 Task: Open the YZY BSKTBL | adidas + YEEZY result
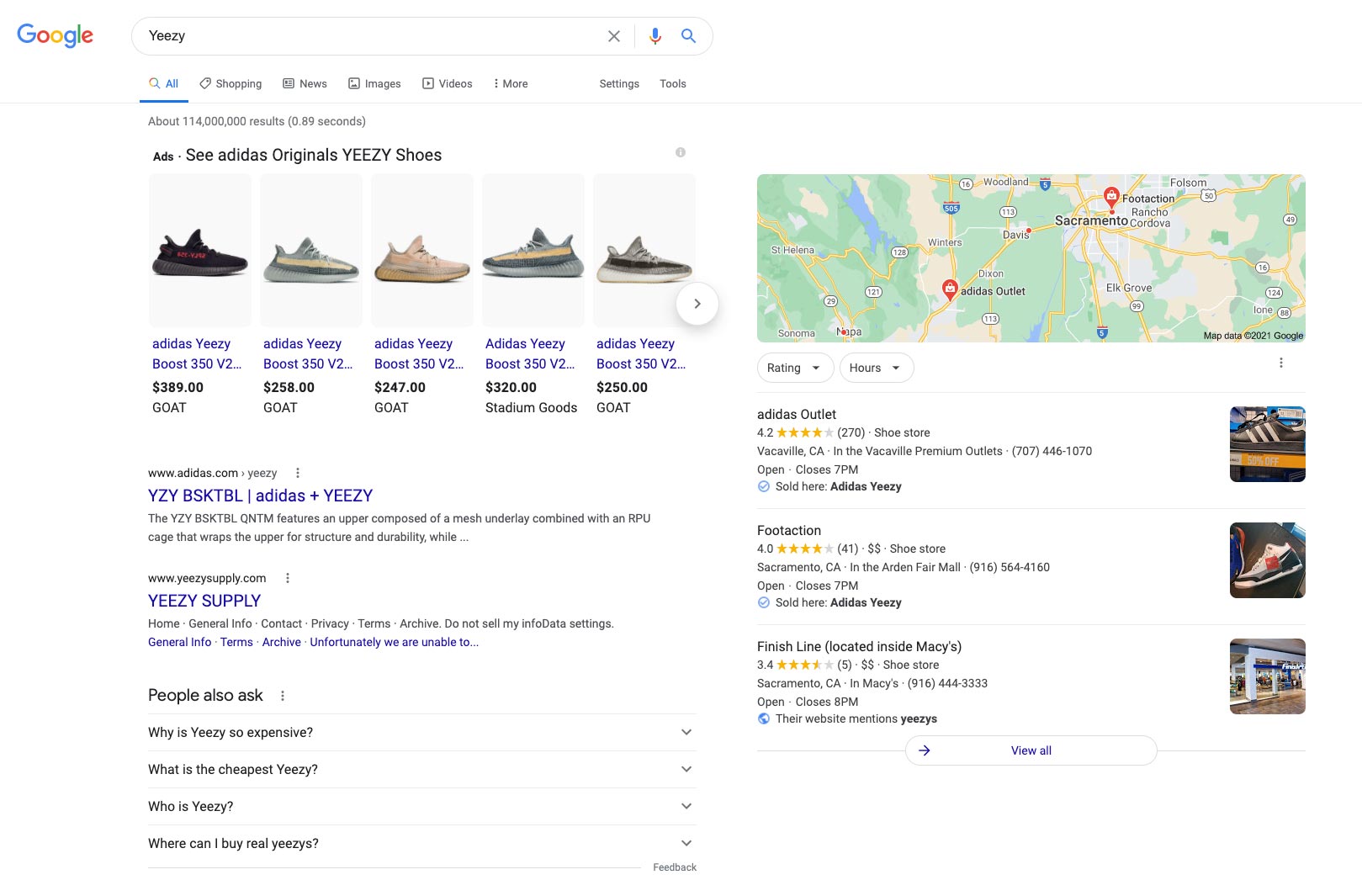pyautogui.click(x=260, y=496)
